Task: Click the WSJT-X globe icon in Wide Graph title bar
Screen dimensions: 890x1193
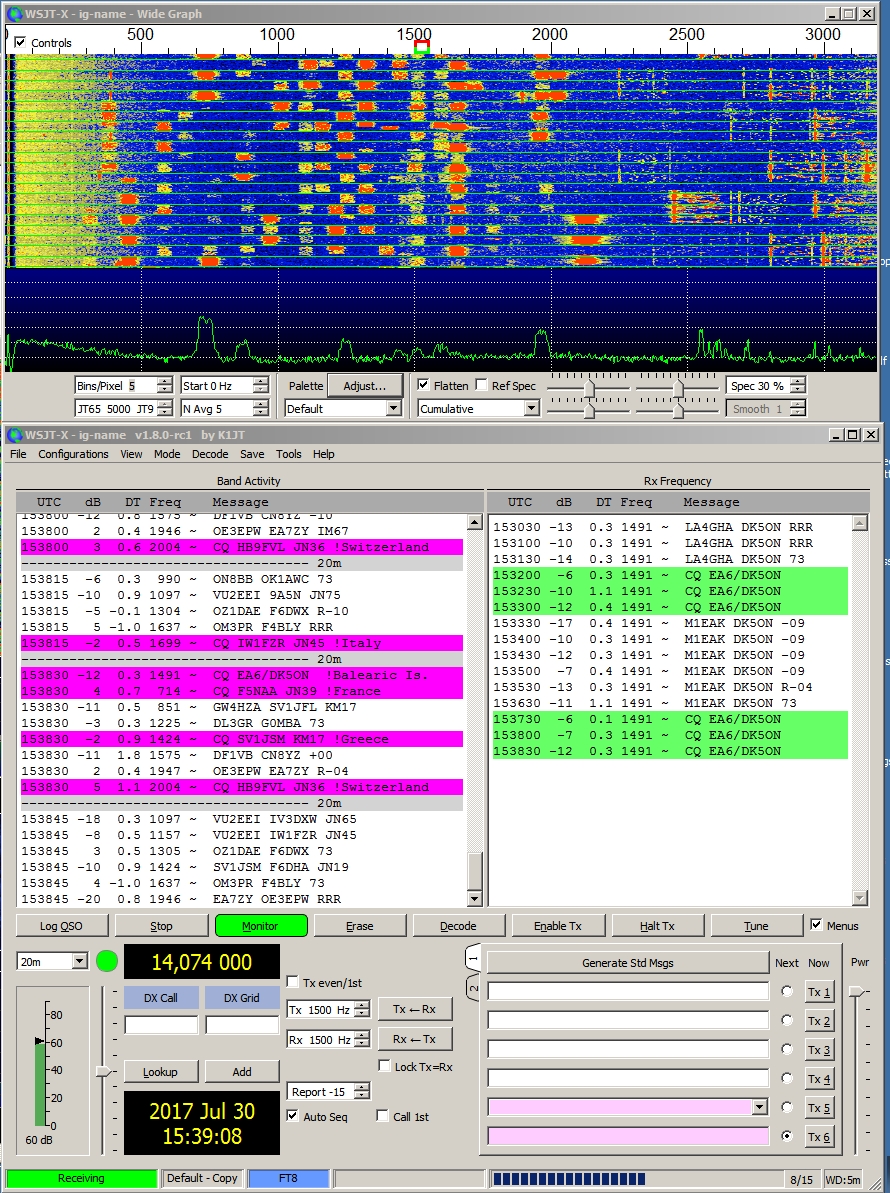Action: (x=13, y=14)
